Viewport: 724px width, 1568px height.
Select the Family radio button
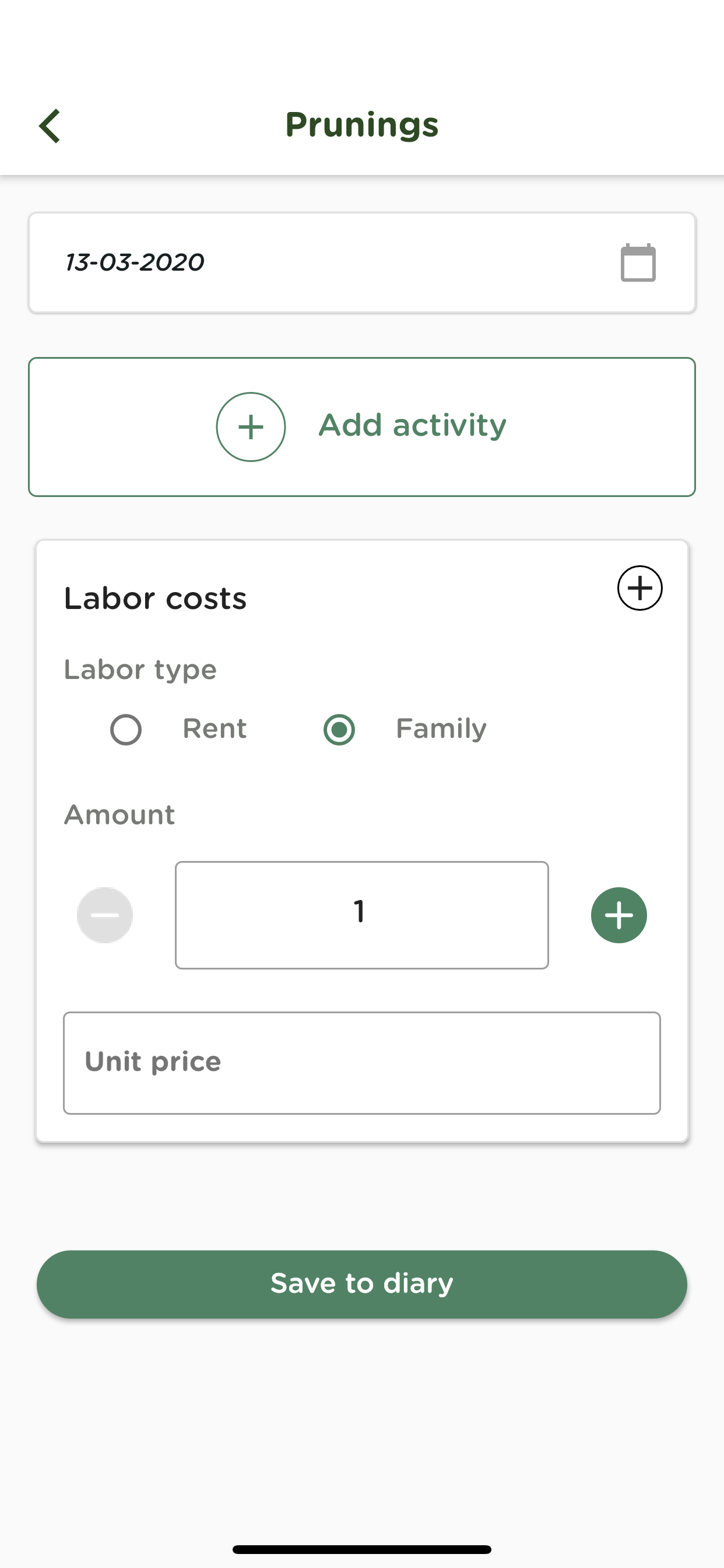coord(339,729)
